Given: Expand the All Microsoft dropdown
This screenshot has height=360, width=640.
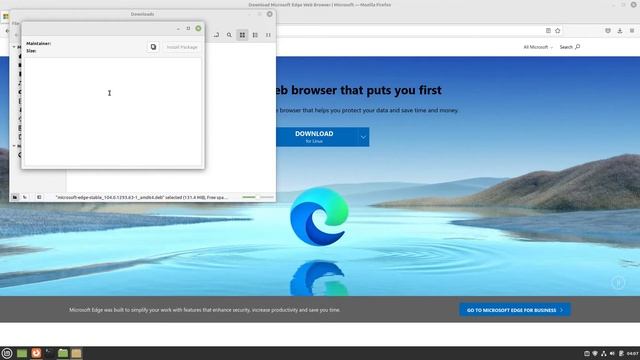Looking at the screenshot, I should coord(538,47).
